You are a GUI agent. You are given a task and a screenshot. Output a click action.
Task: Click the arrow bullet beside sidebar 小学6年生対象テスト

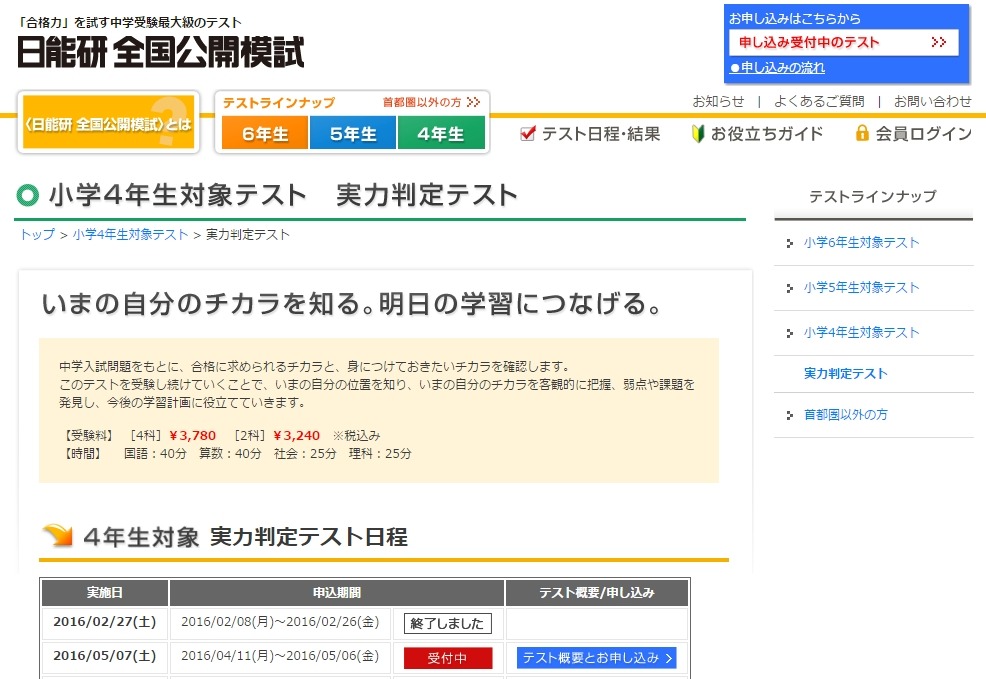coord(790,243)
